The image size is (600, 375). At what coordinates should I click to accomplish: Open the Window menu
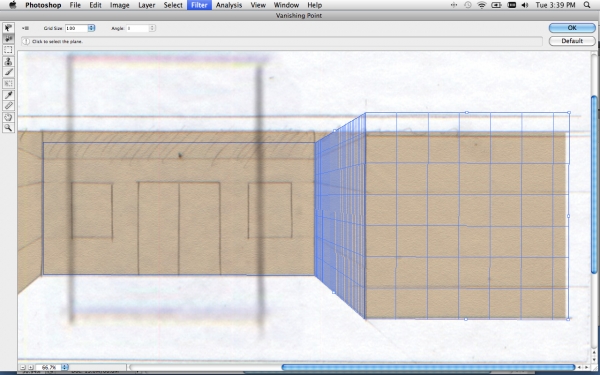pos(286,5)
